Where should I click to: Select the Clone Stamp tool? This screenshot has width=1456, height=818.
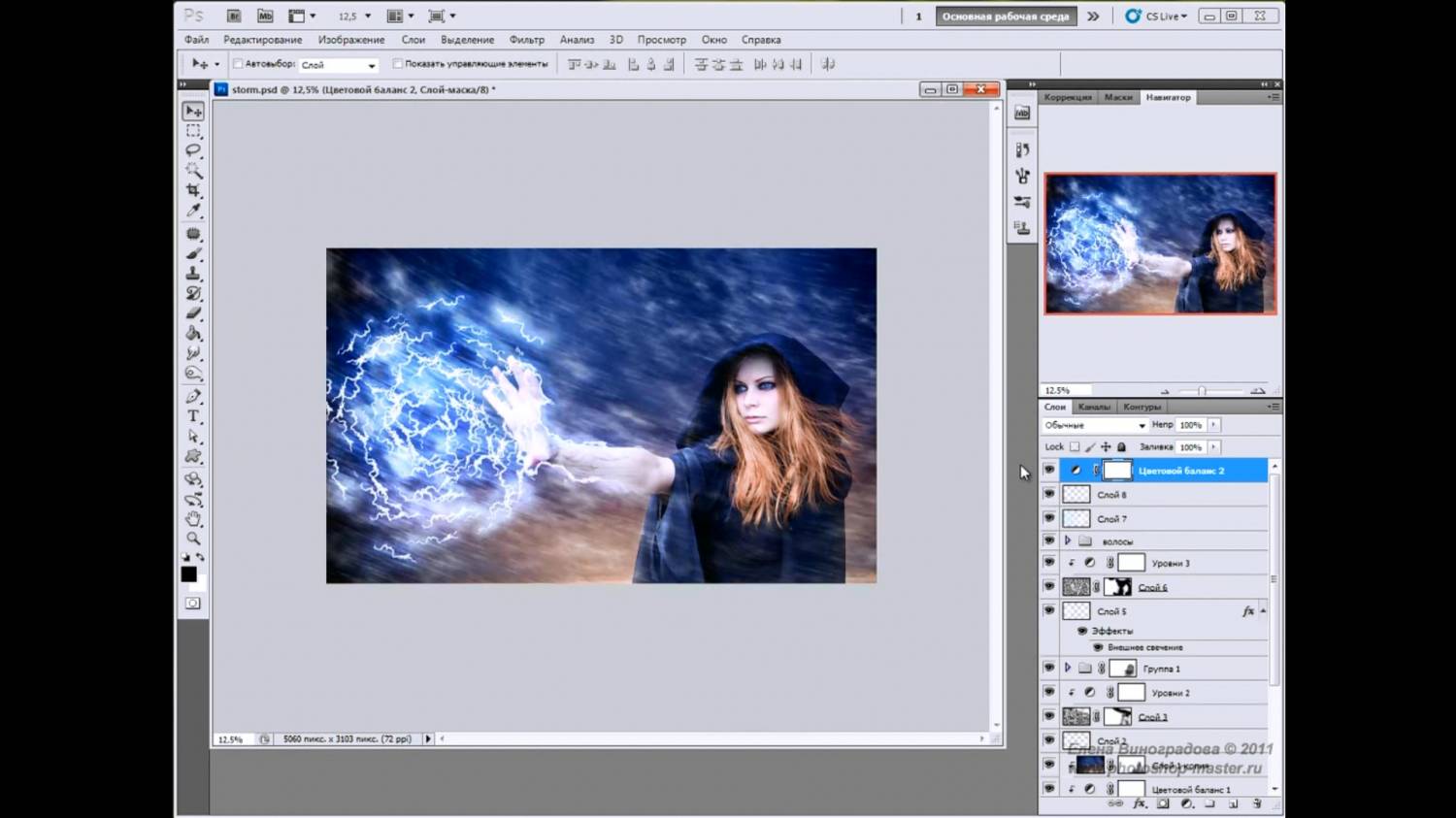(193, 274)
